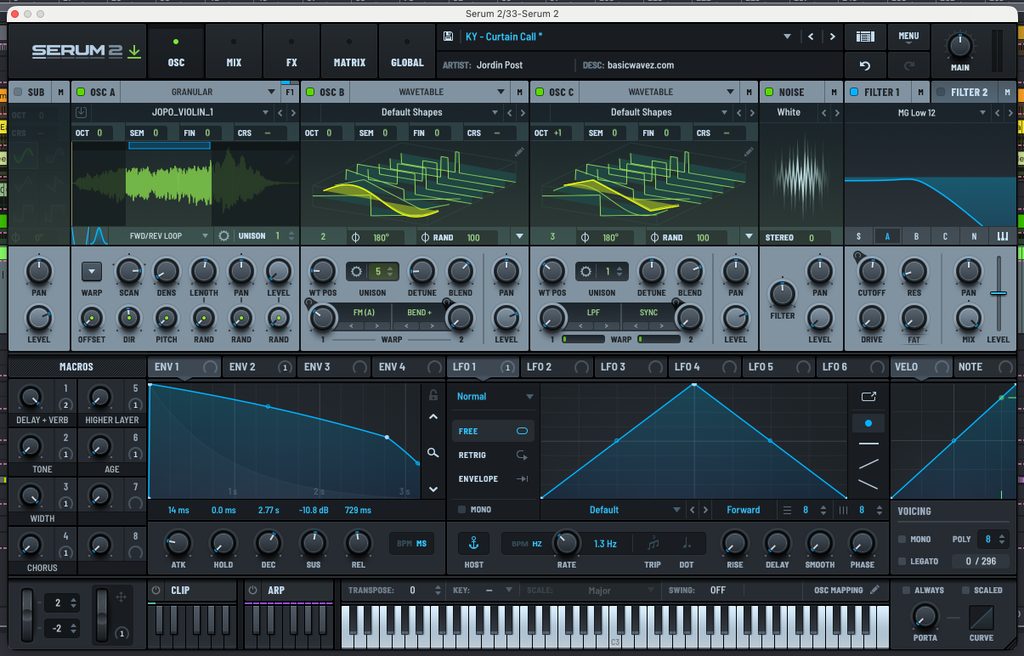
Task: Toggle the SUB oscillator enable
Action: [18, 92]
